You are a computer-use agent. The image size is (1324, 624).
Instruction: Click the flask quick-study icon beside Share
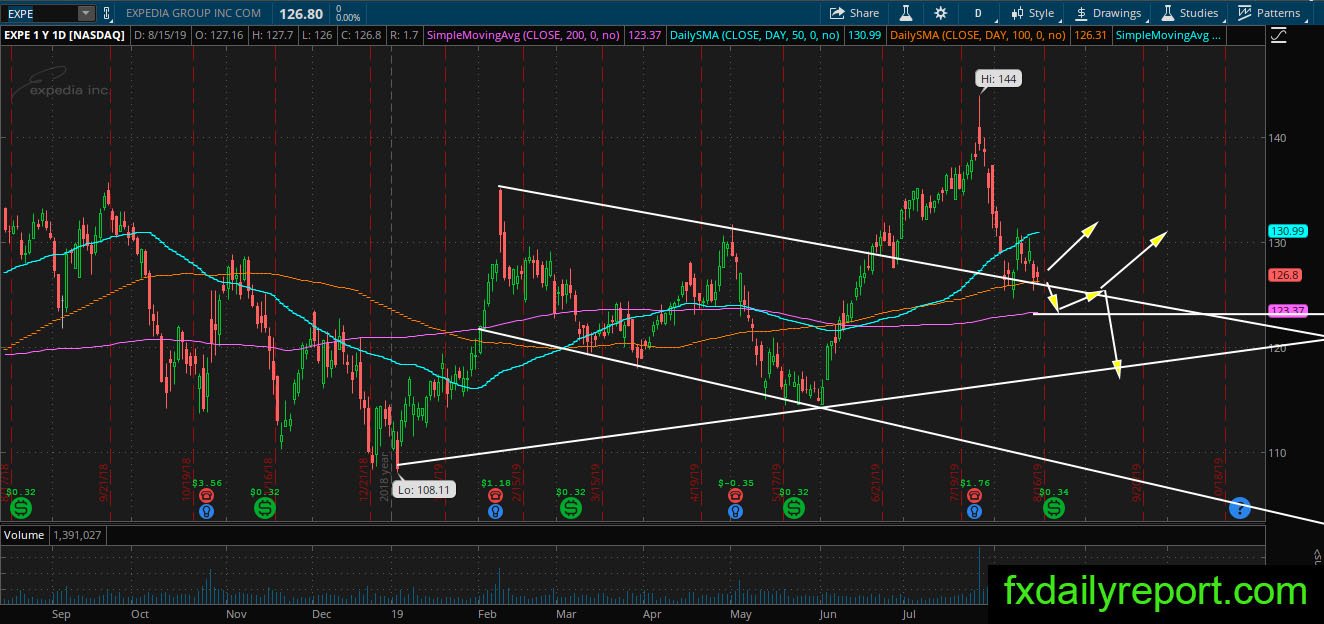(907, 13)
